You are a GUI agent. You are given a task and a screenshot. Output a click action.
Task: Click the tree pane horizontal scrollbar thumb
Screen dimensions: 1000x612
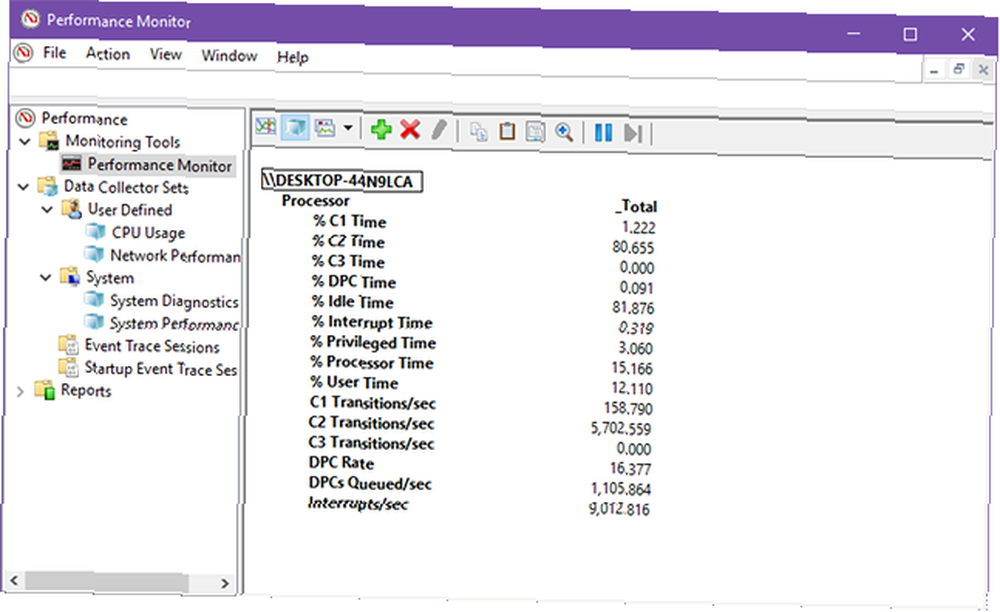tap(107, 581)
